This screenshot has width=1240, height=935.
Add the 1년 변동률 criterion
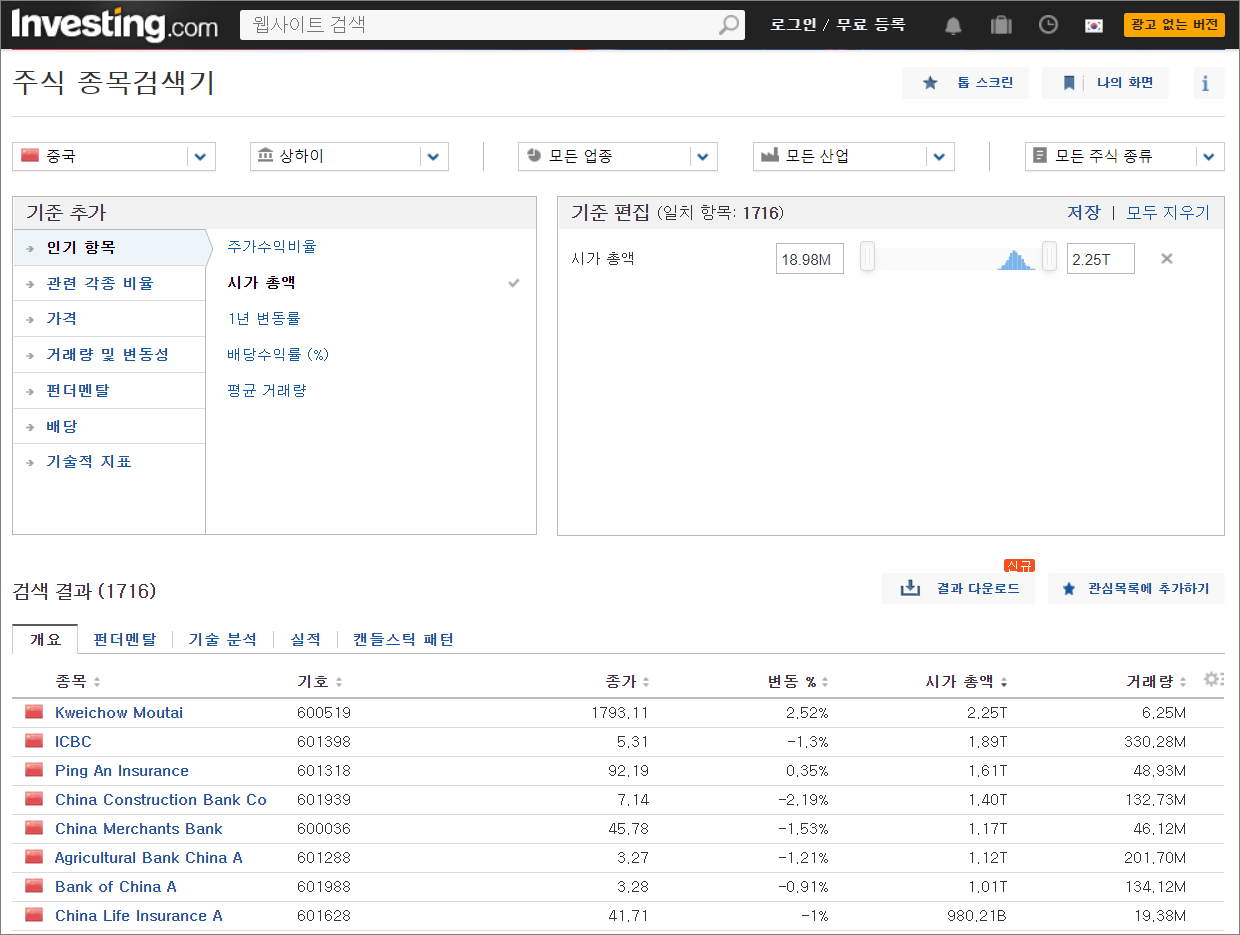point(264,318)
